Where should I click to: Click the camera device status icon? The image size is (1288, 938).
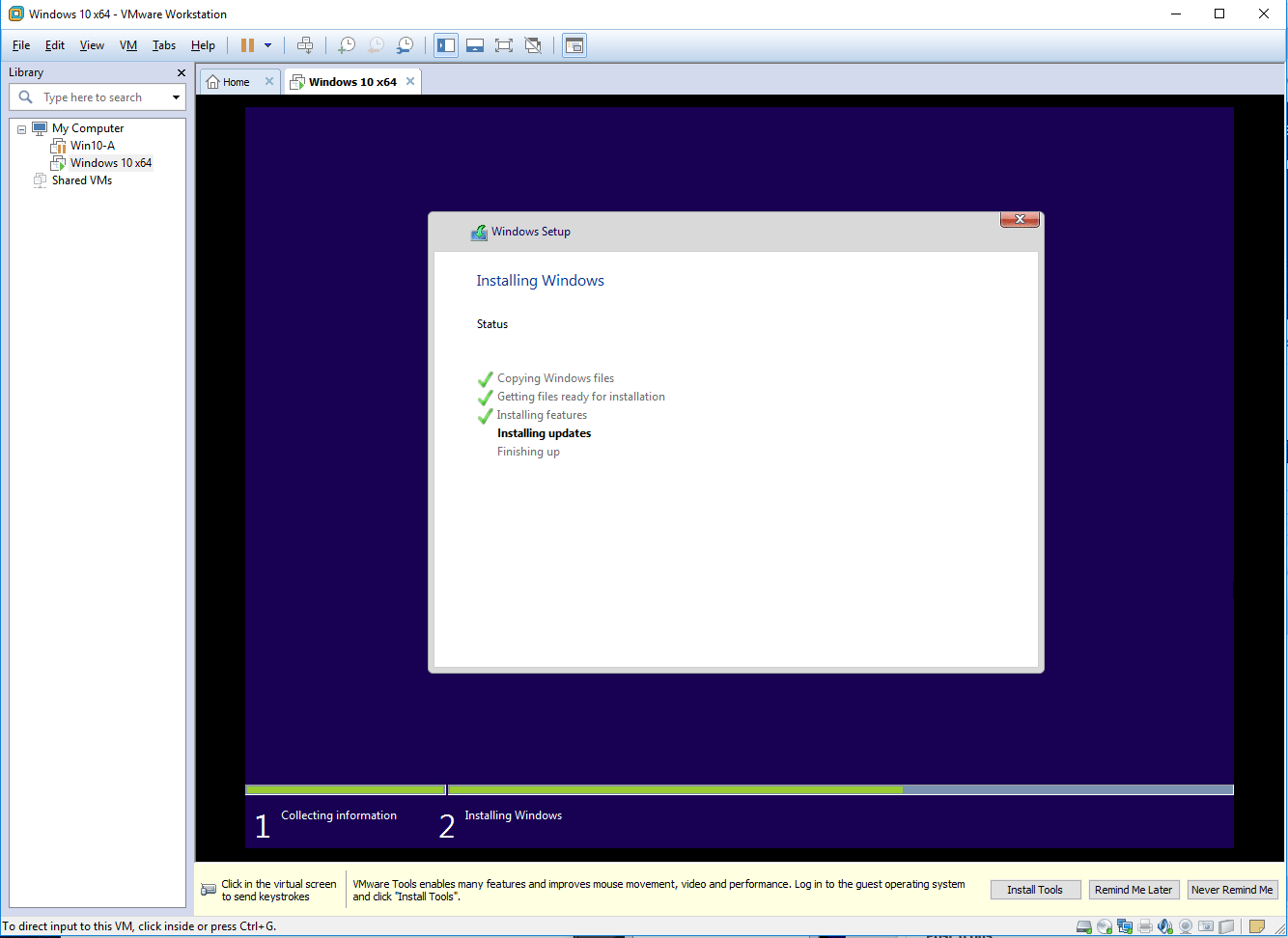1206,927
